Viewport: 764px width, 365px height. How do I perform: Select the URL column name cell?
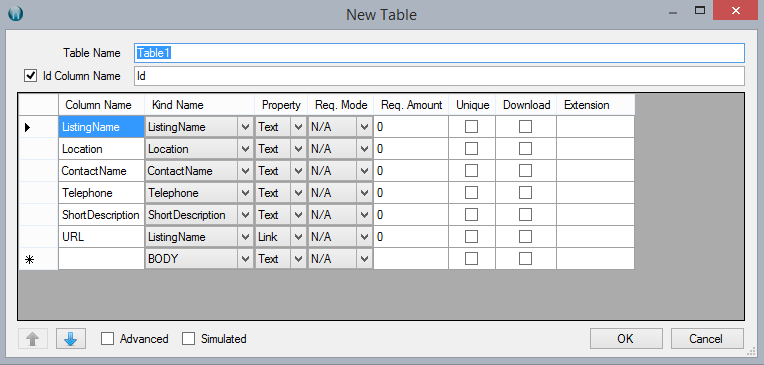pyautogui.click(x=101, y=237)
